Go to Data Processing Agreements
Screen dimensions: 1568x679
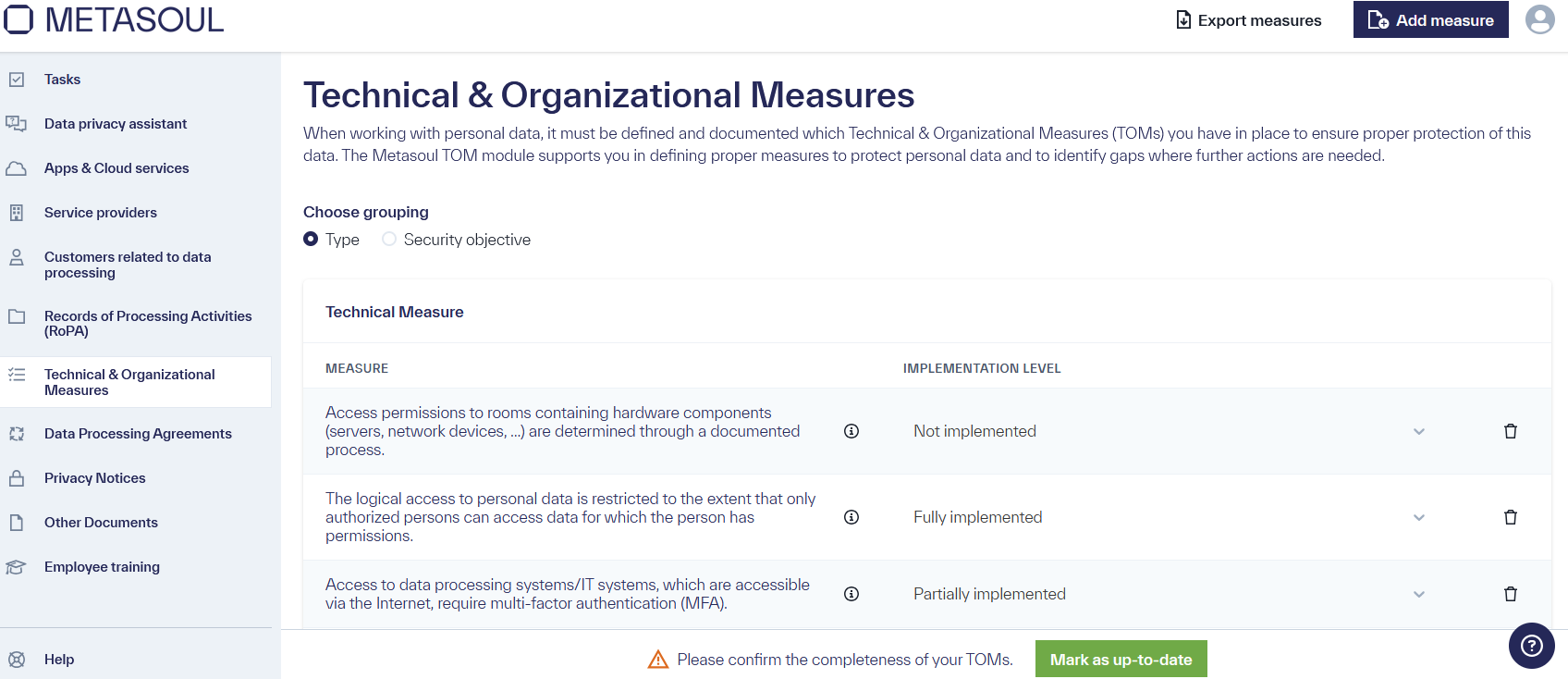tap(136, 434)
